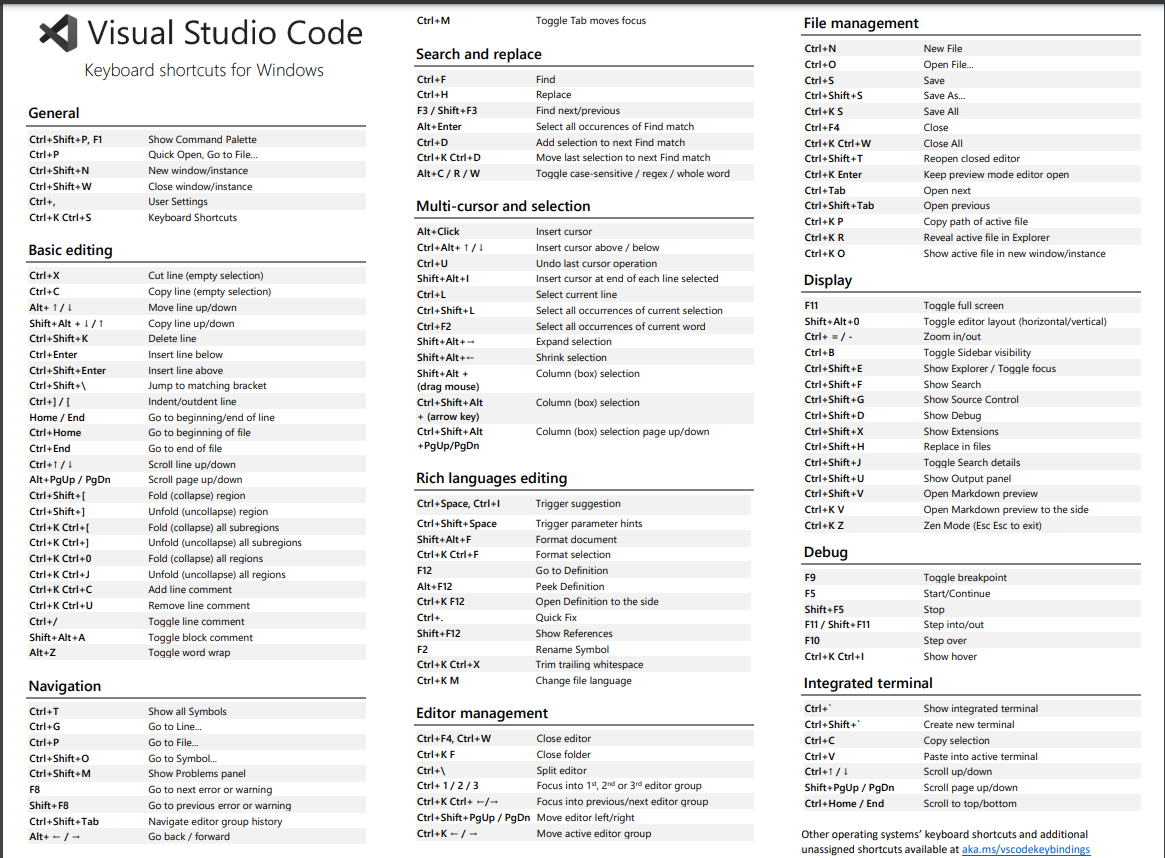Viewport: 1165px width, 858px height.
Task: Select 'Quick Open, Go to File...' text
Action: click(x=203, y=155)
